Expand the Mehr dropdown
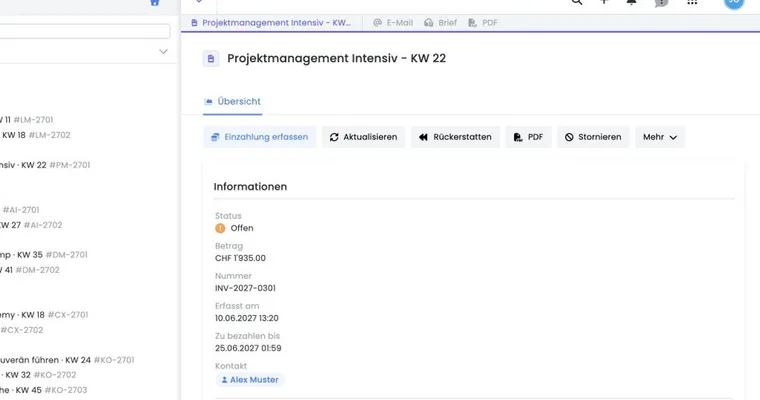Image resolution: width=760 pixels, height=400 pixels. click(x=660, y=137)
